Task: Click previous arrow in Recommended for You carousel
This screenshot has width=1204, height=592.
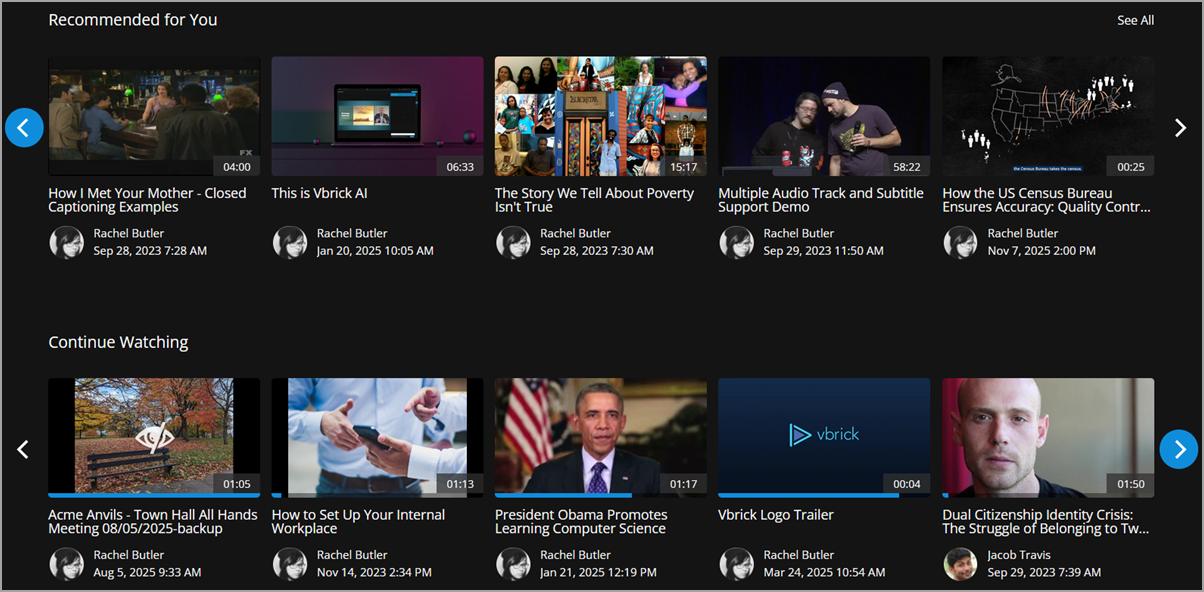Action: pyautogui.click(x=24, y=128)
